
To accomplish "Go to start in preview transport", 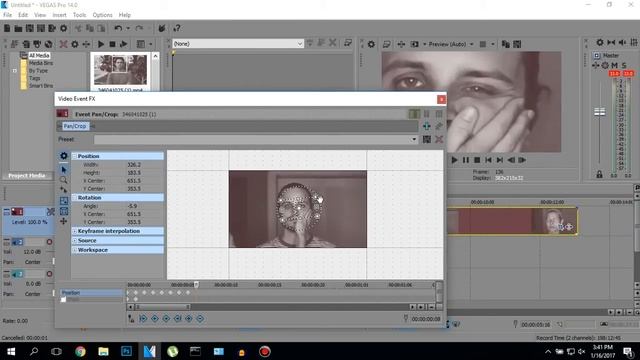I will click(x=488, y=160).
